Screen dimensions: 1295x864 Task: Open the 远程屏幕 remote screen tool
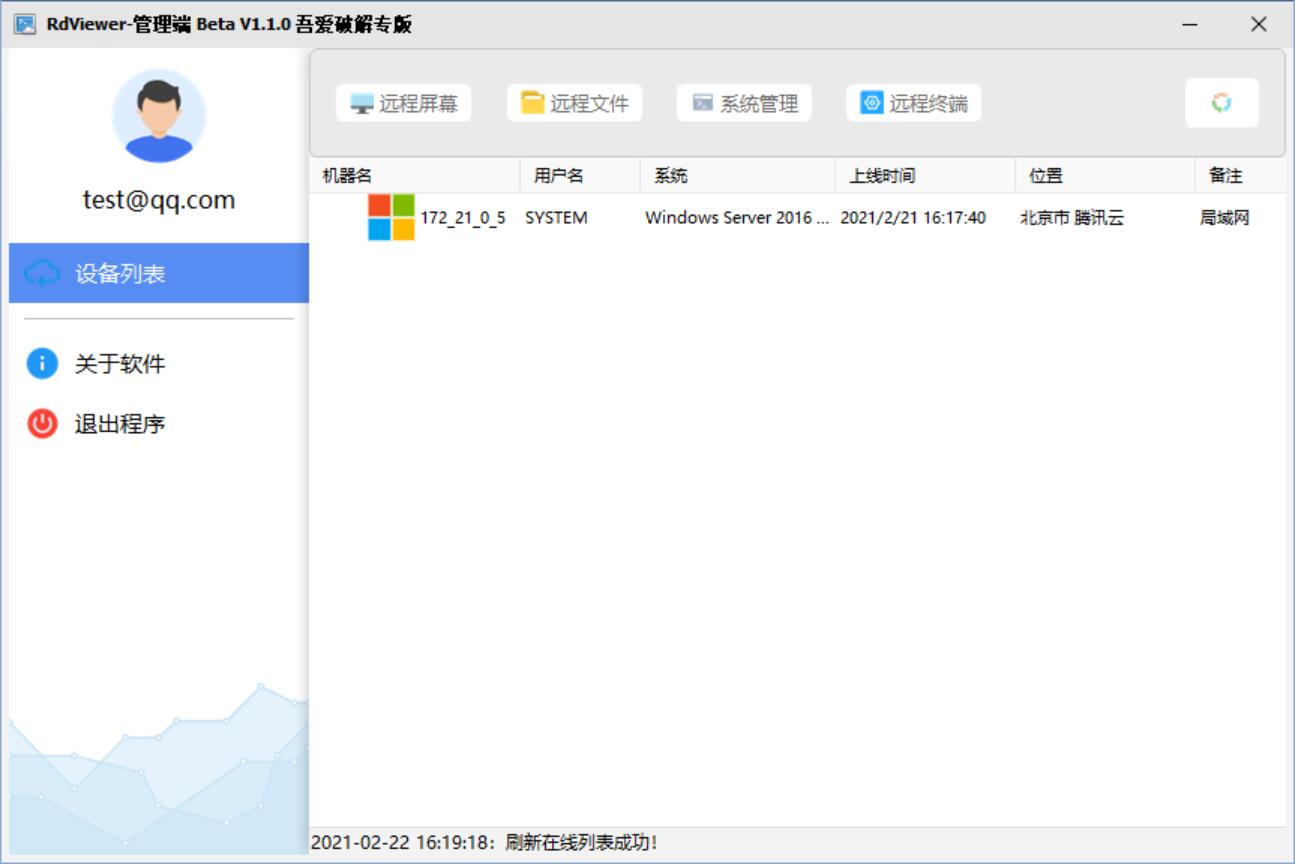[x=404, y=103]
